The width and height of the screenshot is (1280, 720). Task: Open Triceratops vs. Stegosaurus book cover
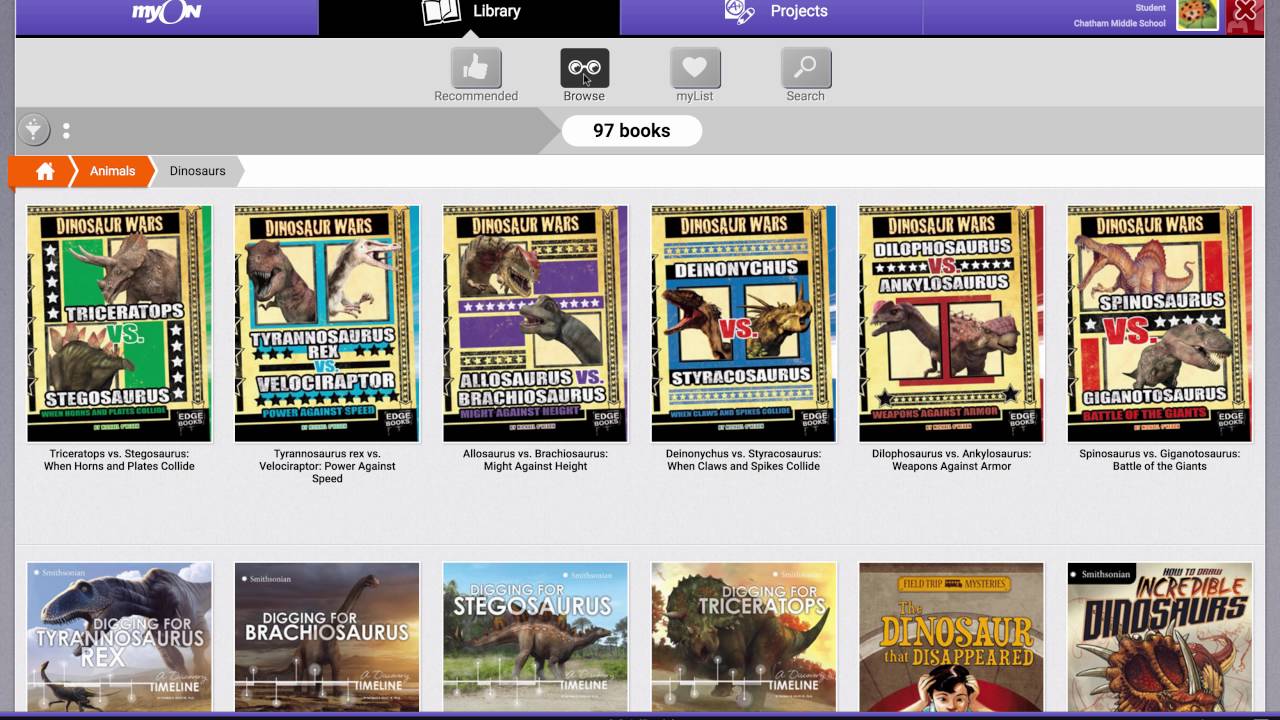[120, 324]
